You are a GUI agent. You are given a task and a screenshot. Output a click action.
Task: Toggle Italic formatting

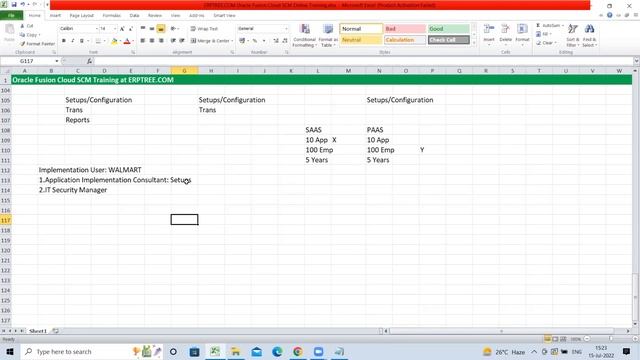pyautogui.click(x=73, y=41)
